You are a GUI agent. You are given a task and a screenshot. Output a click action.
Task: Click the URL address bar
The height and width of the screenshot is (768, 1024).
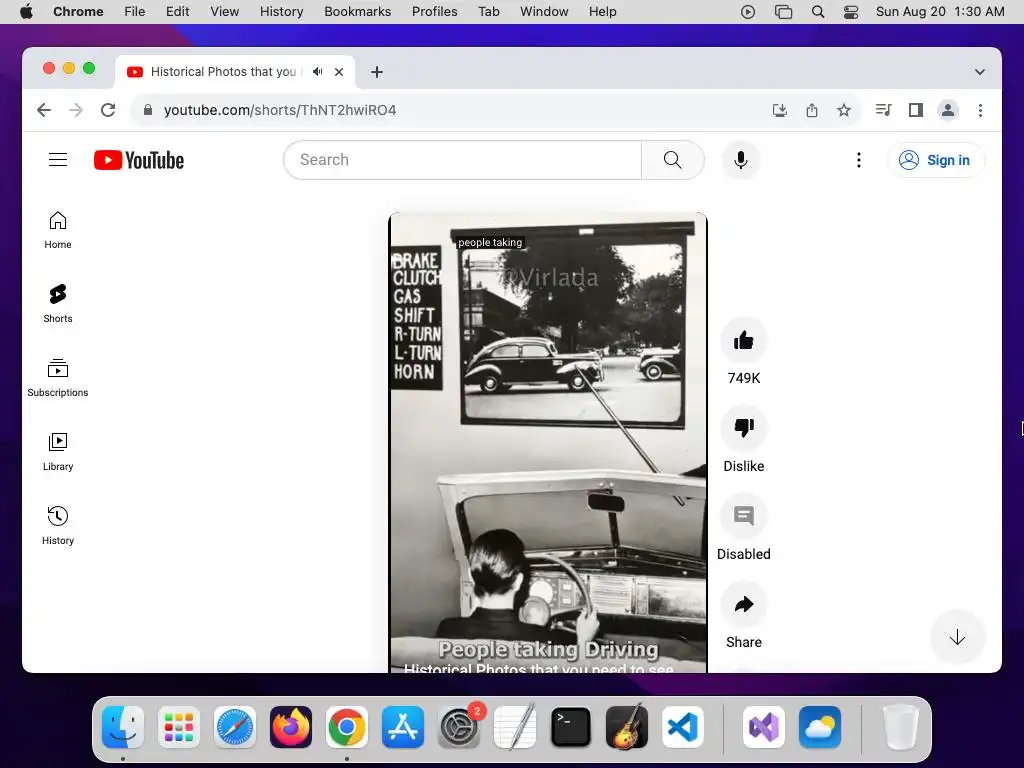click(451, 110)
